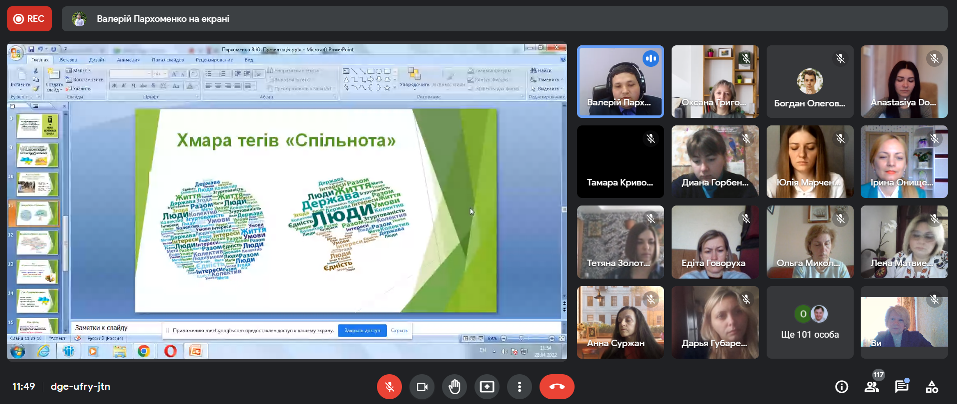This screenshot has height=404, width=957.
Task: Open the Activities shapes icon
Action: tap(932, 387)
